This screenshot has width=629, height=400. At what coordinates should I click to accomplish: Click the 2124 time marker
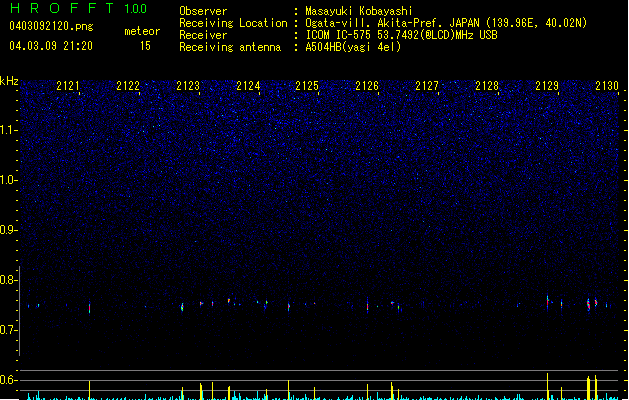[248, 86]
